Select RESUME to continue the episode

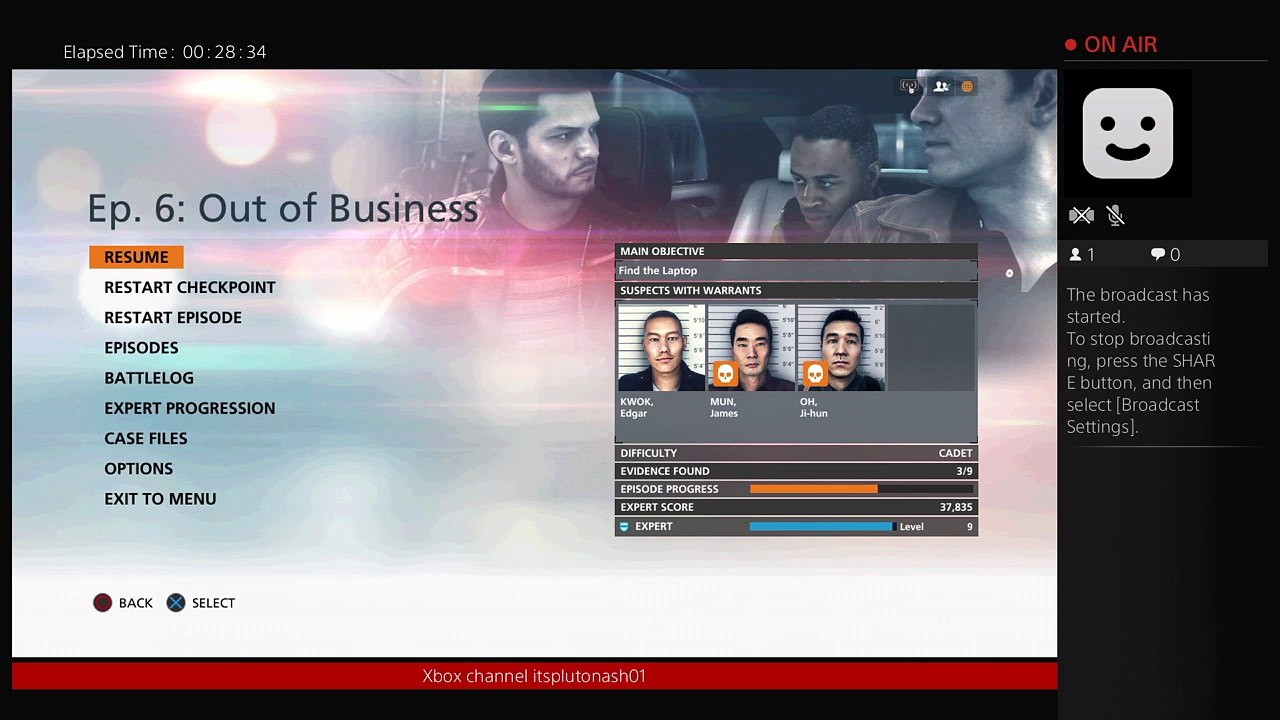[x=136, y=257]
